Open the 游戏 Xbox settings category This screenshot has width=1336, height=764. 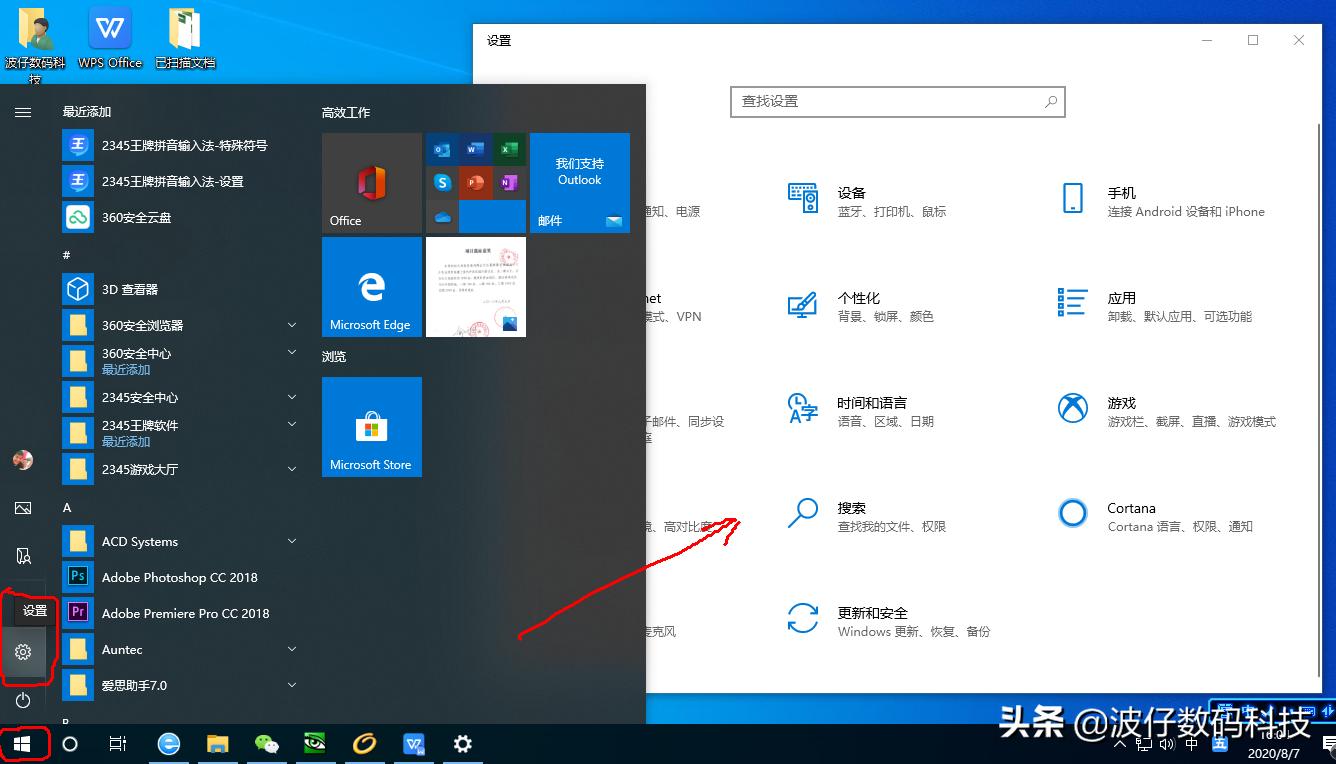click(x=1120, y=410)
